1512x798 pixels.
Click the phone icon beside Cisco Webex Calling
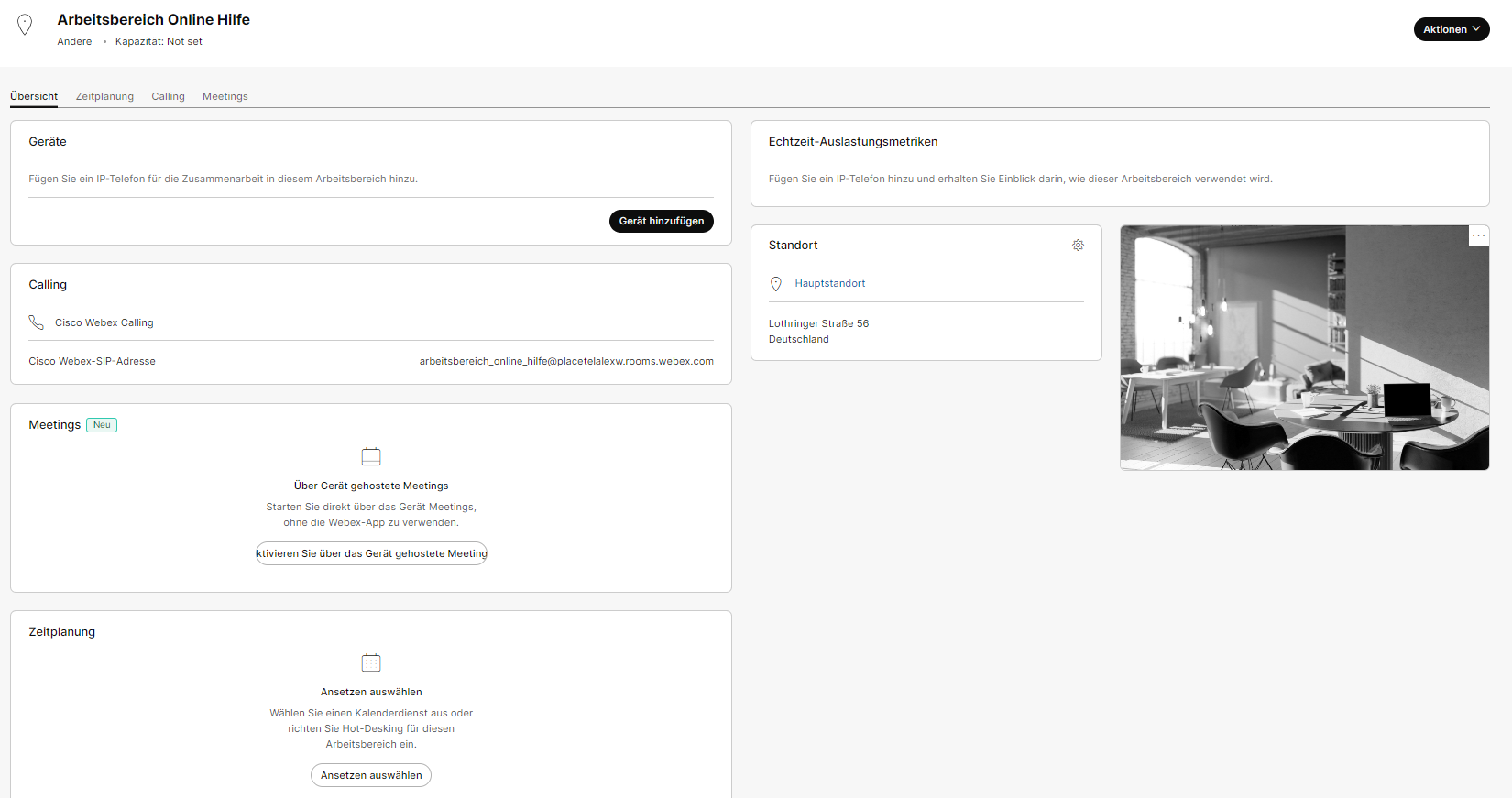(x=37, y=322)
